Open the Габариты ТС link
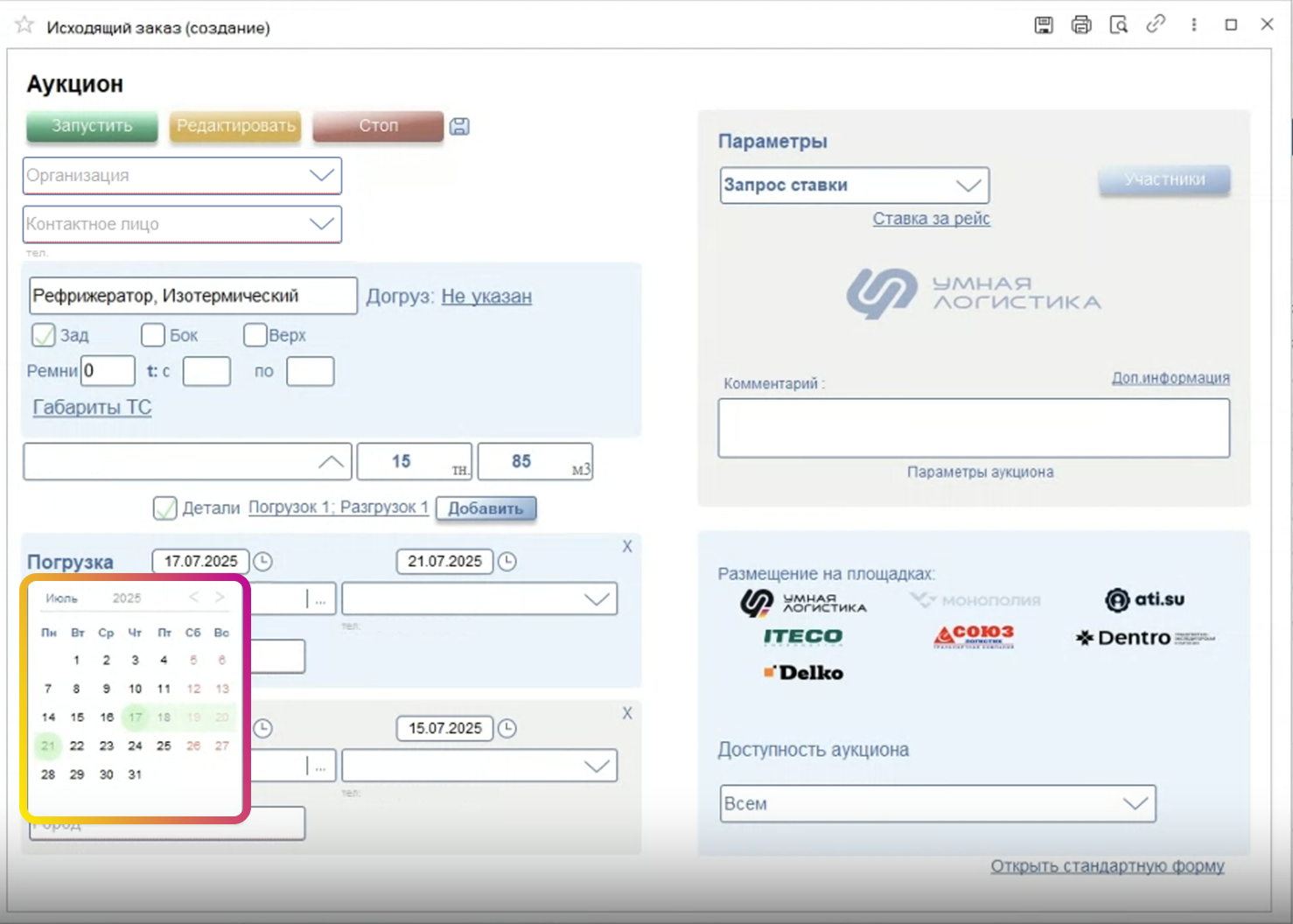1293x924 pixels. coord(92,407)
